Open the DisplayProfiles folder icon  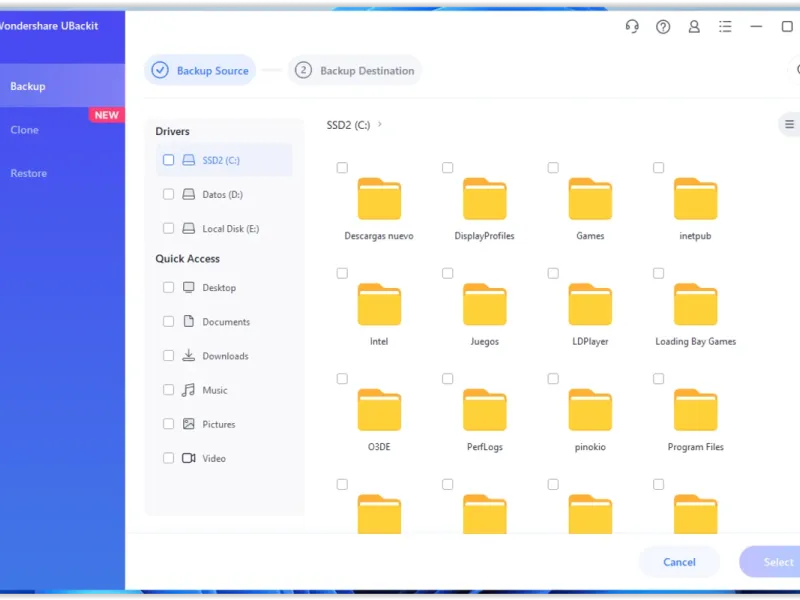[x=485, y=199]
